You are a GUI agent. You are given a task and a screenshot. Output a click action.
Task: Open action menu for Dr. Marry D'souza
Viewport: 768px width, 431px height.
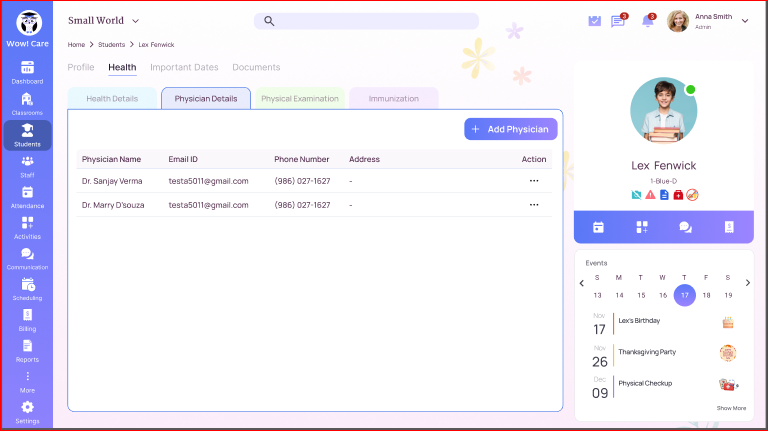pyautogui.click(x=534, y=205)
